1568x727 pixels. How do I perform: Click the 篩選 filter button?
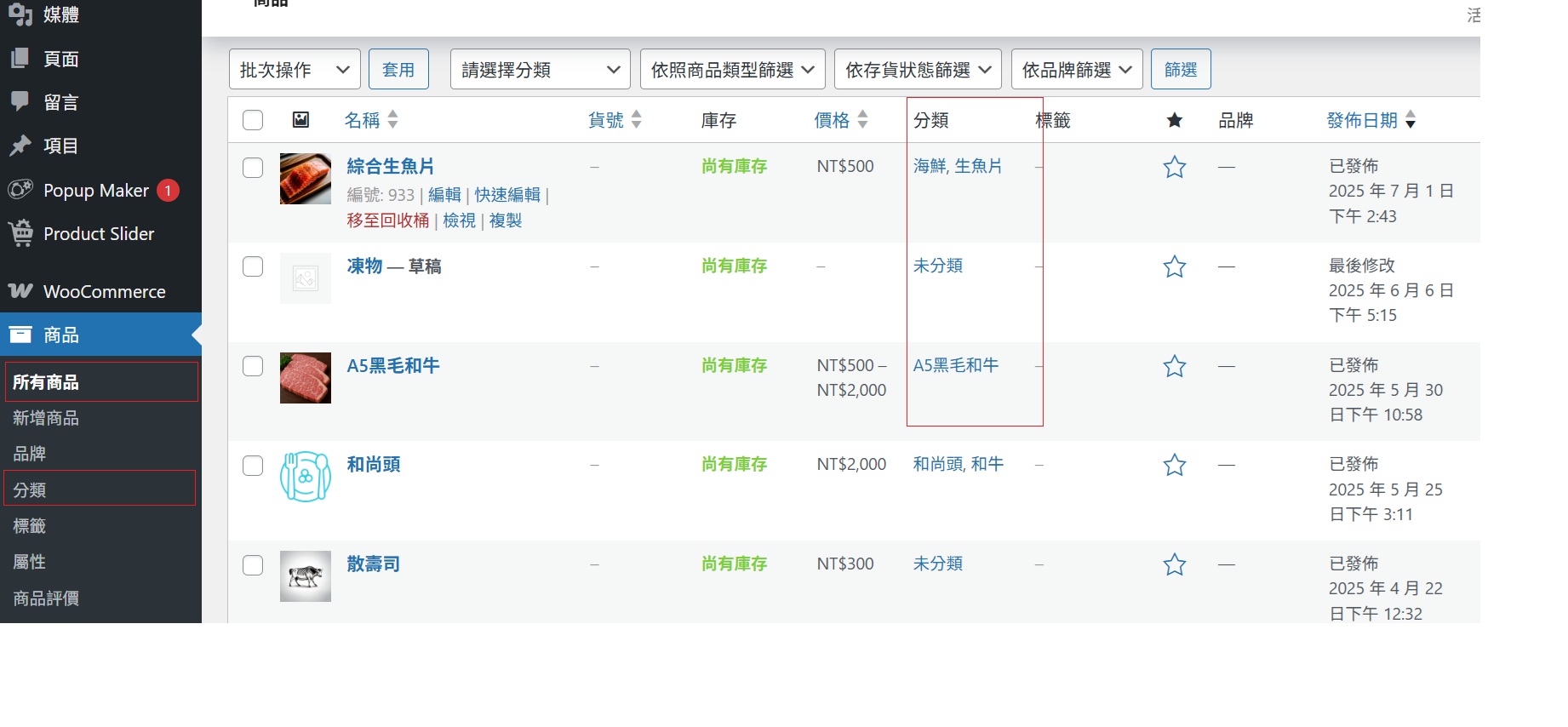(1181, 69)
